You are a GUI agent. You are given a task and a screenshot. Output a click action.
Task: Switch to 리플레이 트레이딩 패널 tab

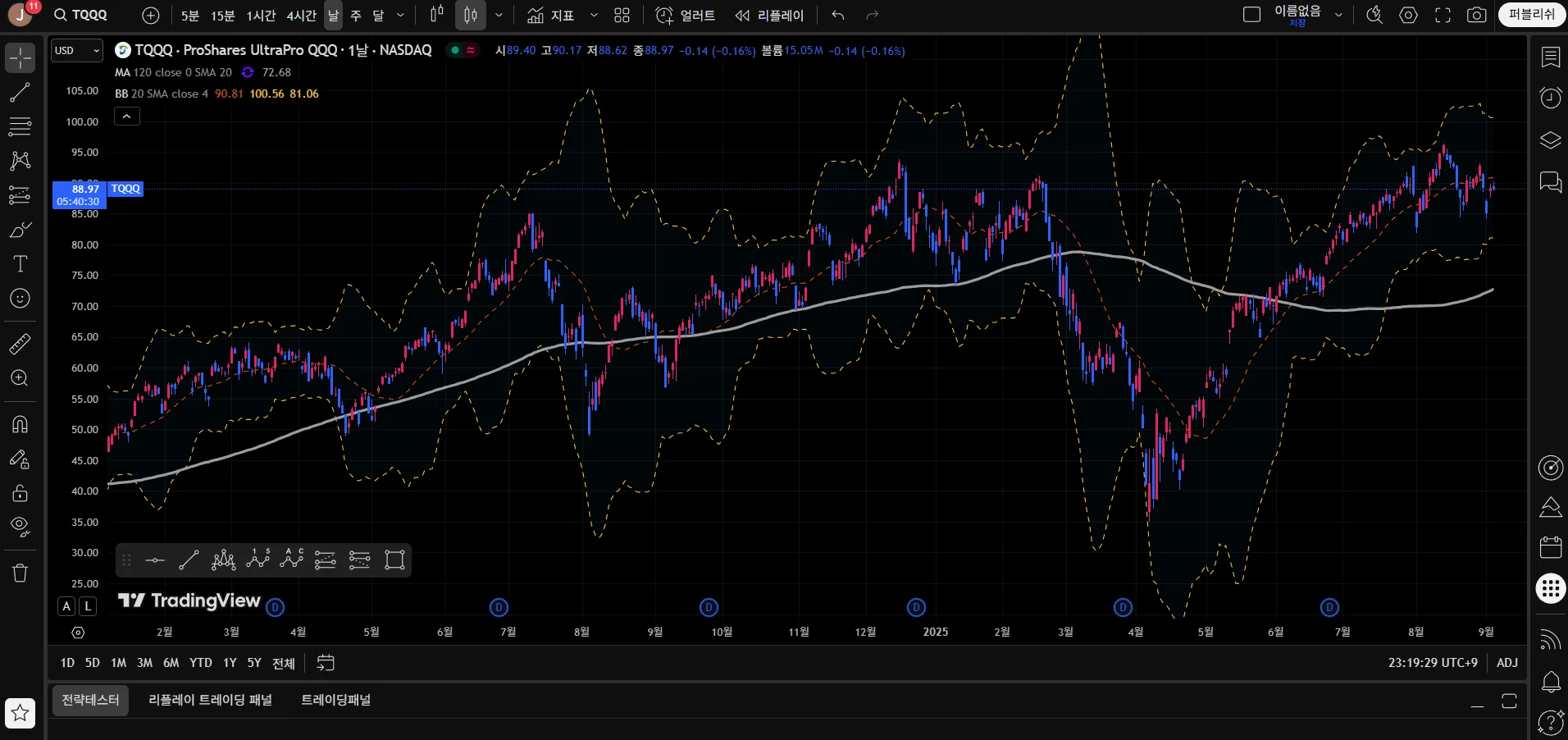click(x=210, y=700)
